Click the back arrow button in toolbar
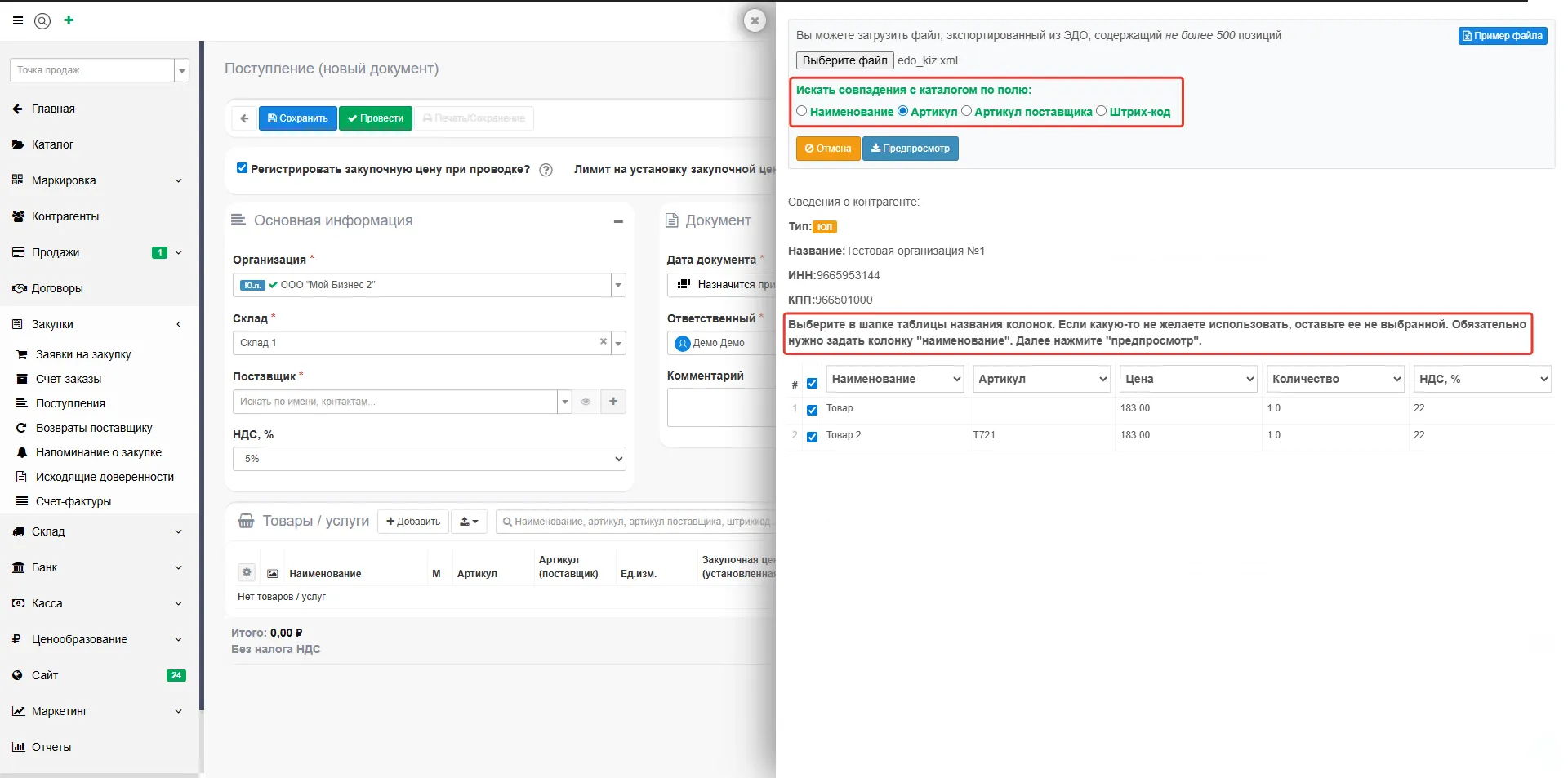 click(244, 118)
